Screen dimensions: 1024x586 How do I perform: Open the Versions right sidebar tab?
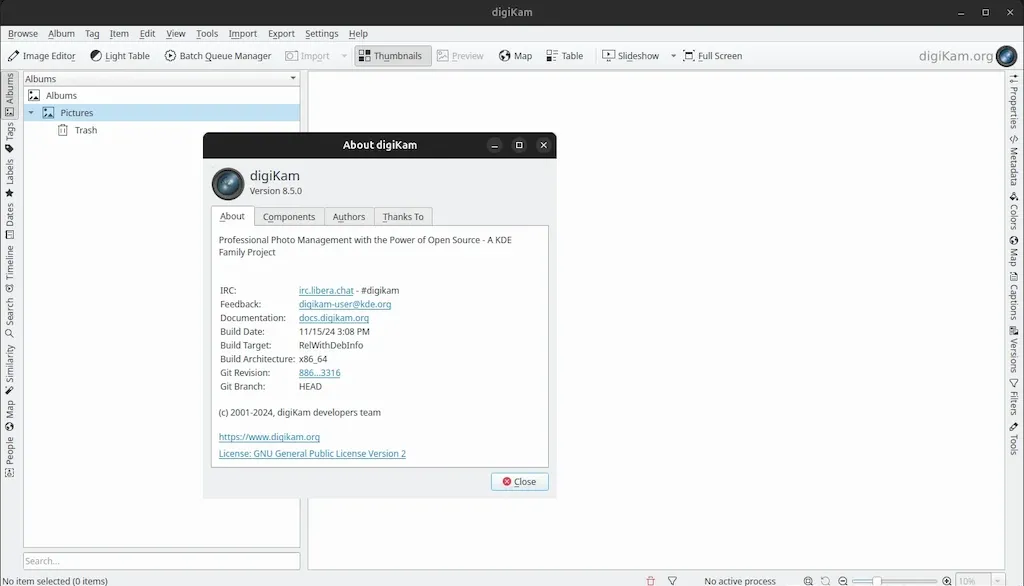pos(1014,350)
